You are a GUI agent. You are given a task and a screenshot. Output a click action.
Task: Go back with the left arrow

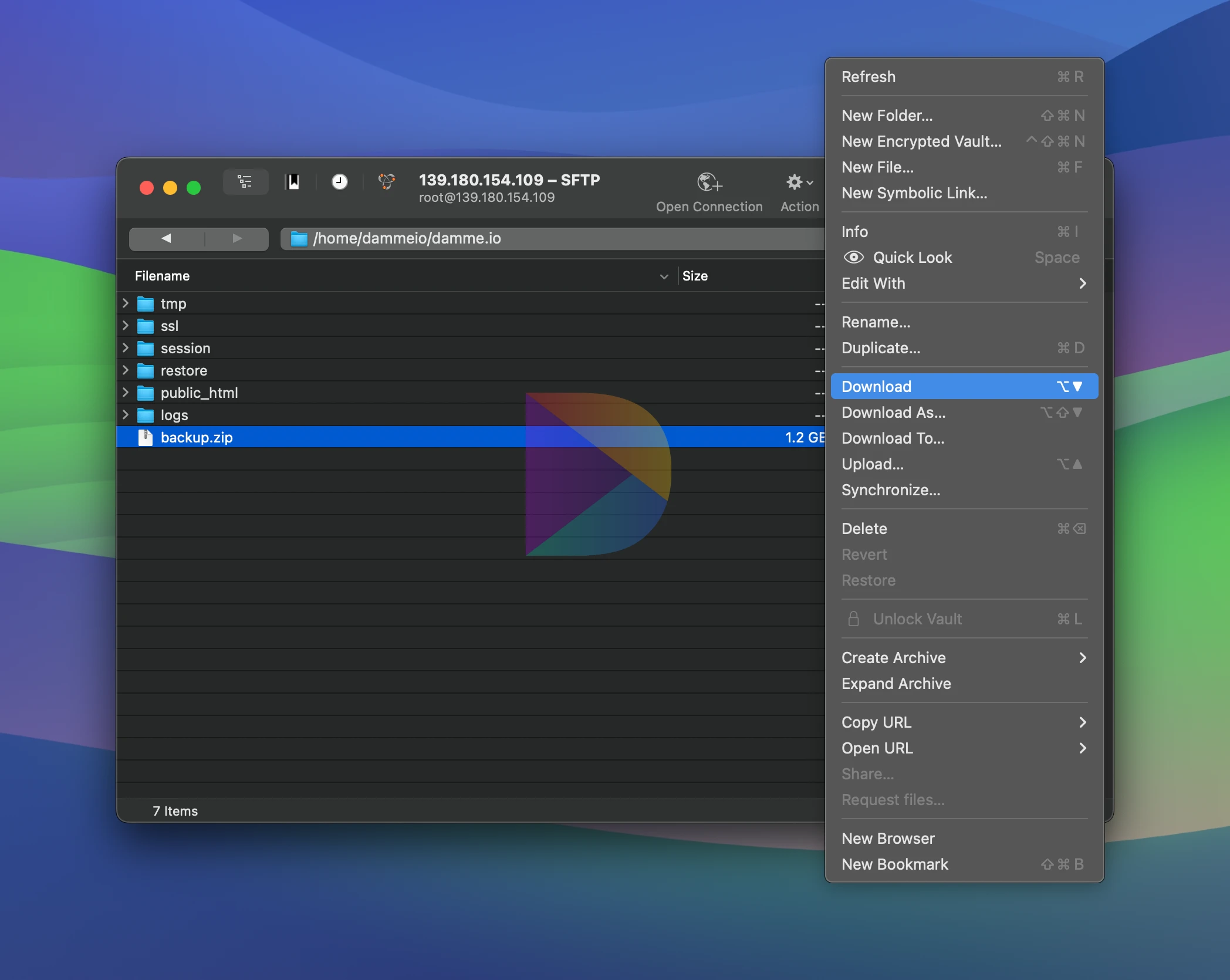pos(166,238)
